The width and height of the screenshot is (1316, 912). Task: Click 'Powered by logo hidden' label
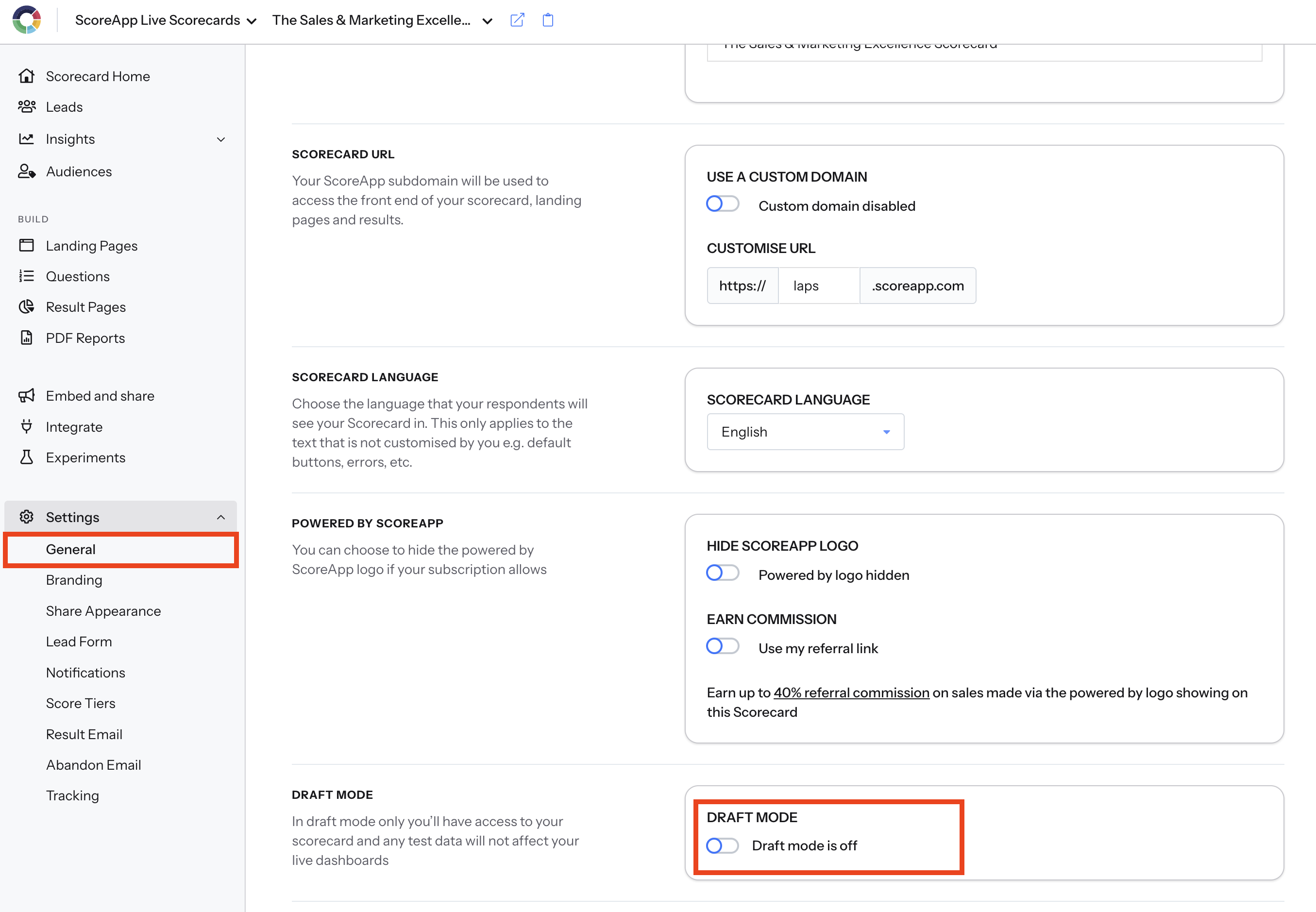[x=834, y=575]
